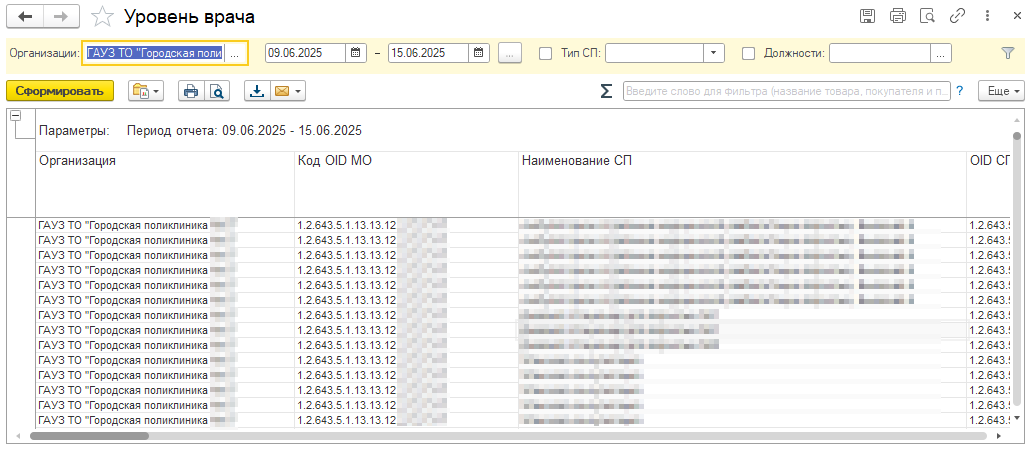Open the filter funnel settings icon
This screenshot has height=451, width=1034.
(1007, 53)
